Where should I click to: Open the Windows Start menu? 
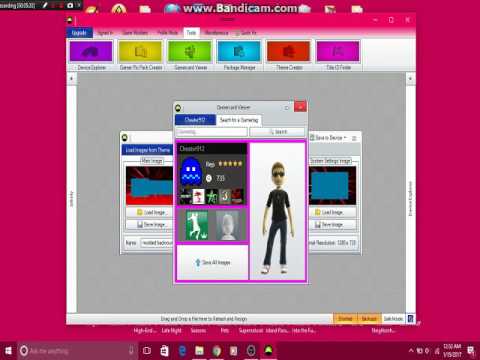pyautogui.click(x=8, y=351)
